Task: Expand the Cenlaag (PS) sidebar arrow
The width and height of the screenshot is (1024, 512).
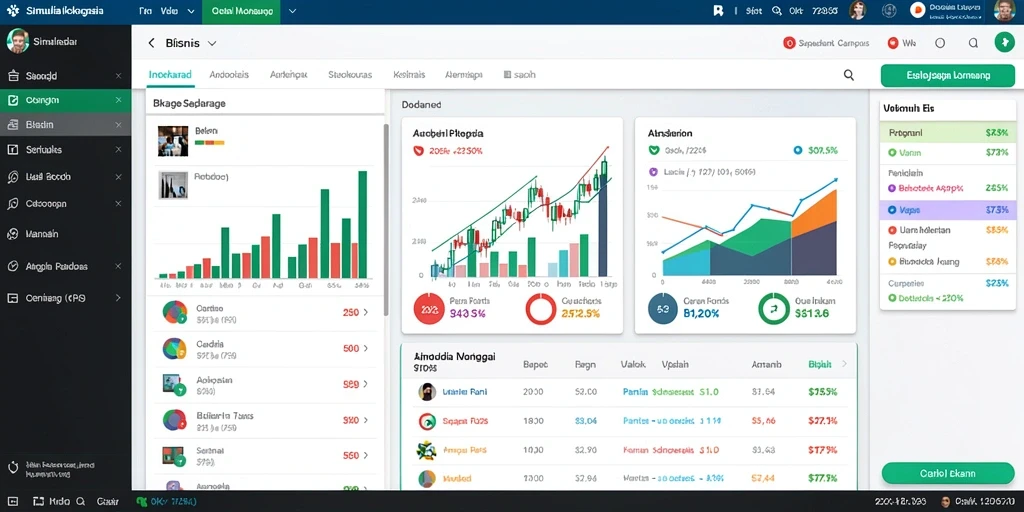Action: (118, 298)
